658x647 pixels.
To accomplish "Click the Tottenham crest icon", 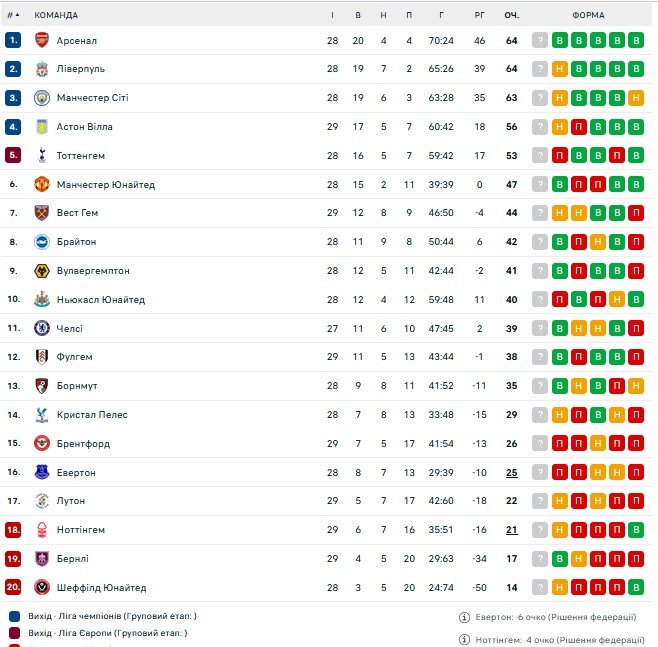I will pyautogui.click(x=41, y=155).
